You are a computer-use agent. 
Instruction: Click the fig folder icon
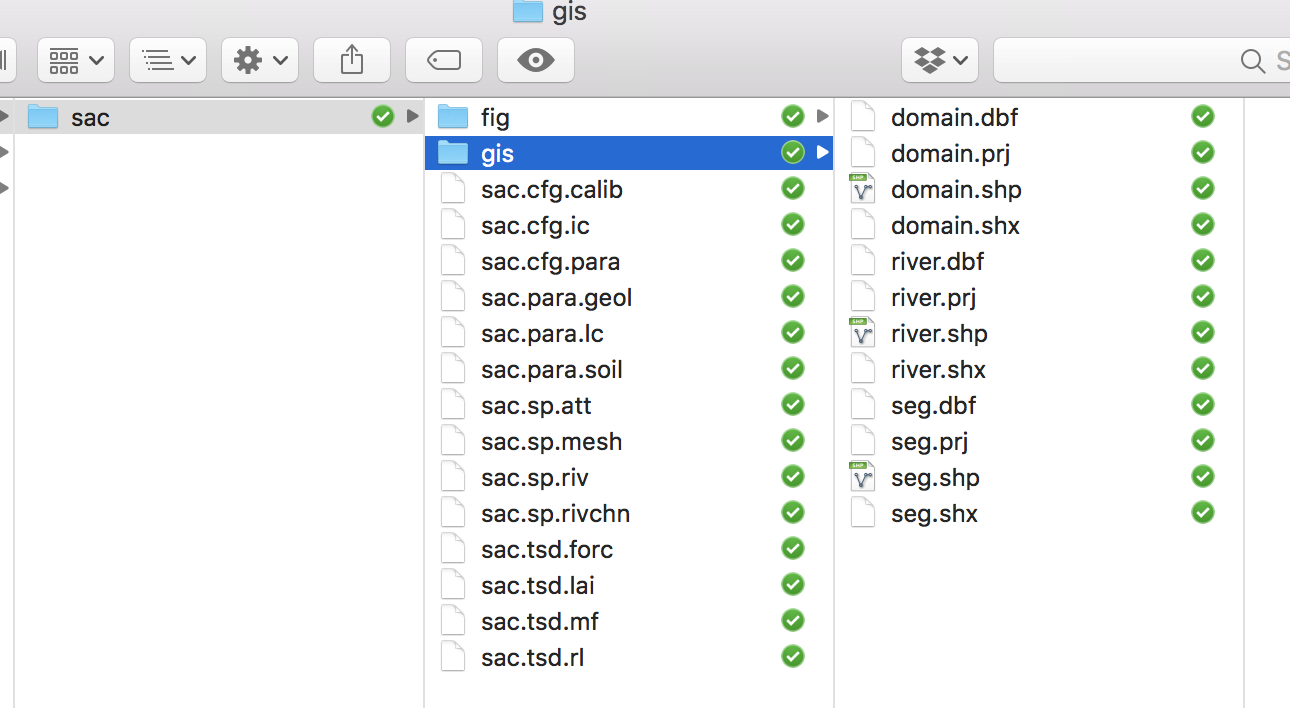[453, 117]
